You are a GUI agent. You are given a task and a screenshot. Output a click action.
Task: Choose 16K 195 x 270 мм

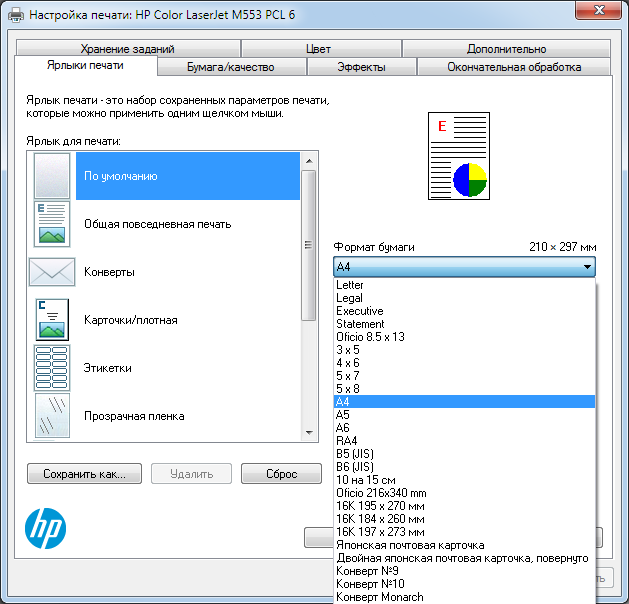tap(464, 506)
